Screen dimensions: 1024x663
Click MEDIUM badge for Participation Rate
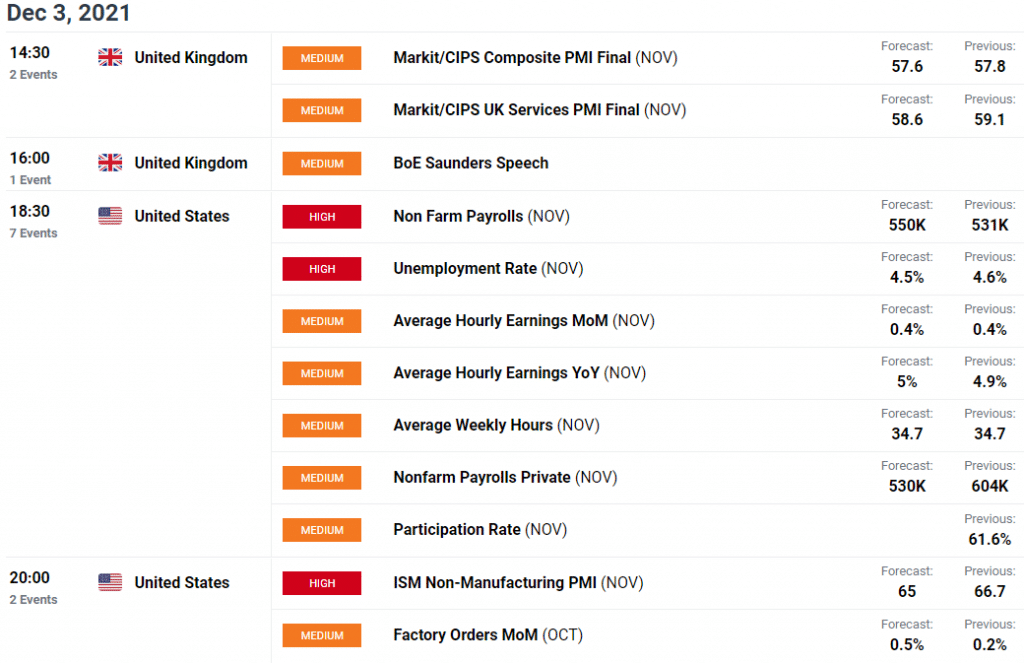[321, 530]
